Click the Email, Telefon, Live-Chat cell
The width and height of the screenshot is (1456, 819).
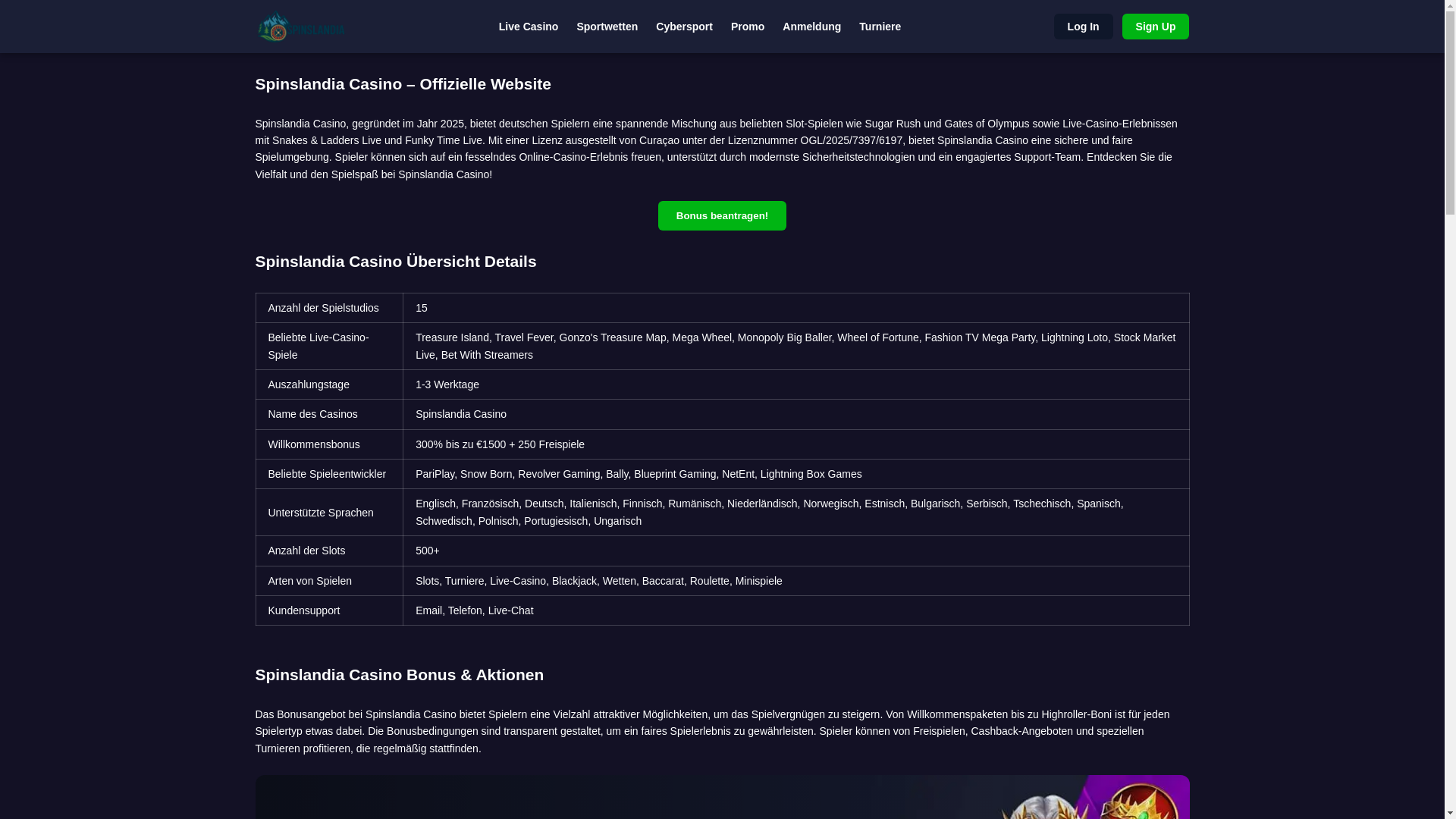coord(474,610)
